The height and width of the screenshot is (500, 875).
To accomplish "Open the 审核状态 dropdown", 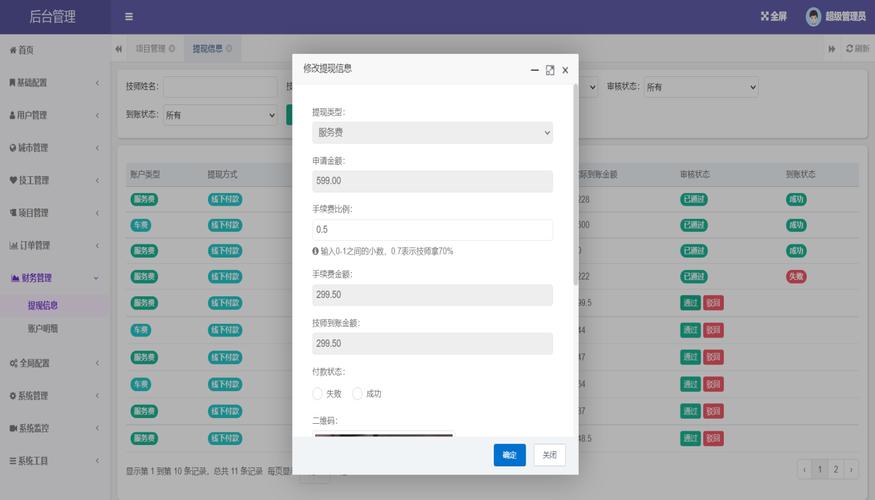I will 701,87.
